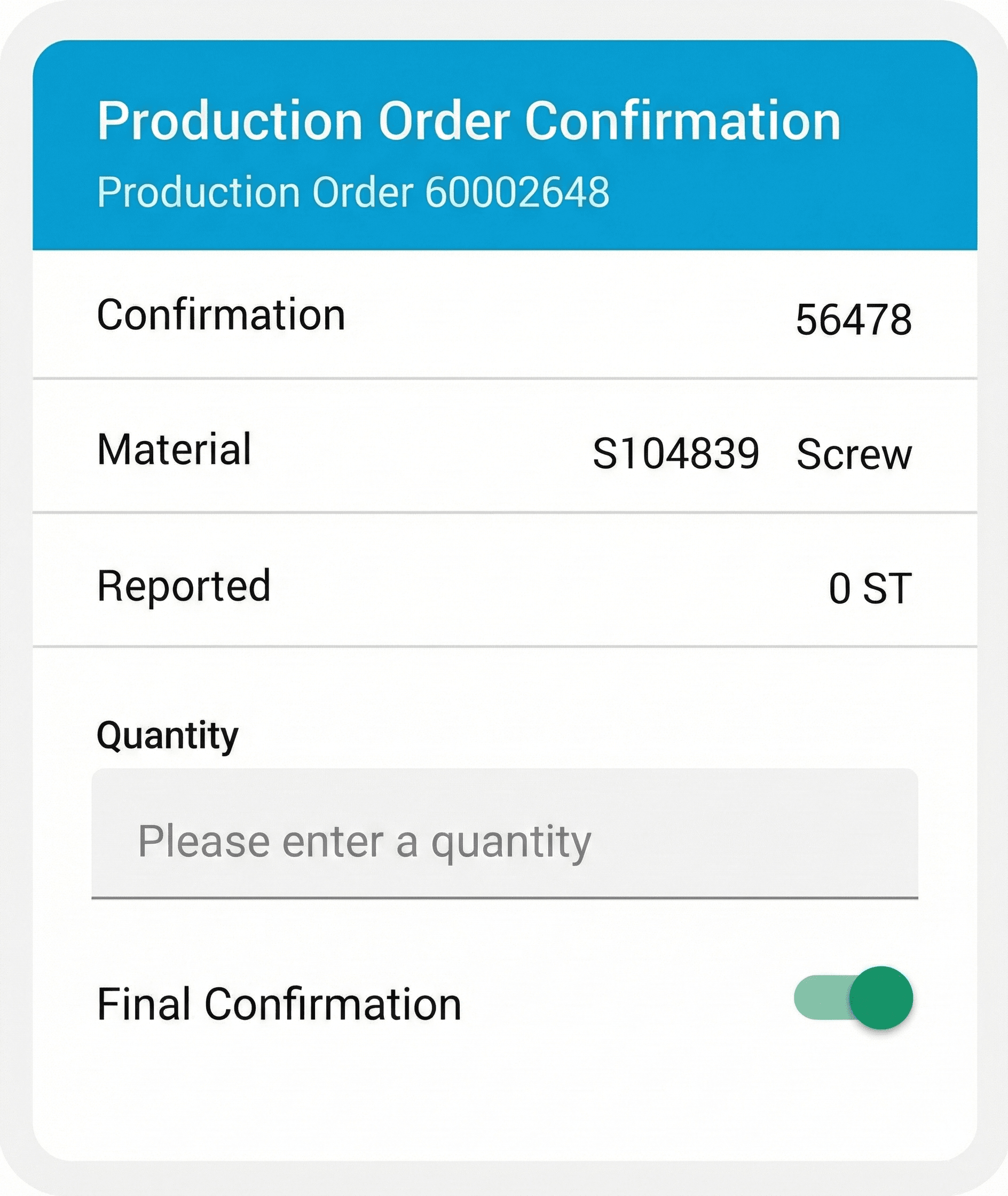Click the order number 60002648 in header

pos(517,192)
